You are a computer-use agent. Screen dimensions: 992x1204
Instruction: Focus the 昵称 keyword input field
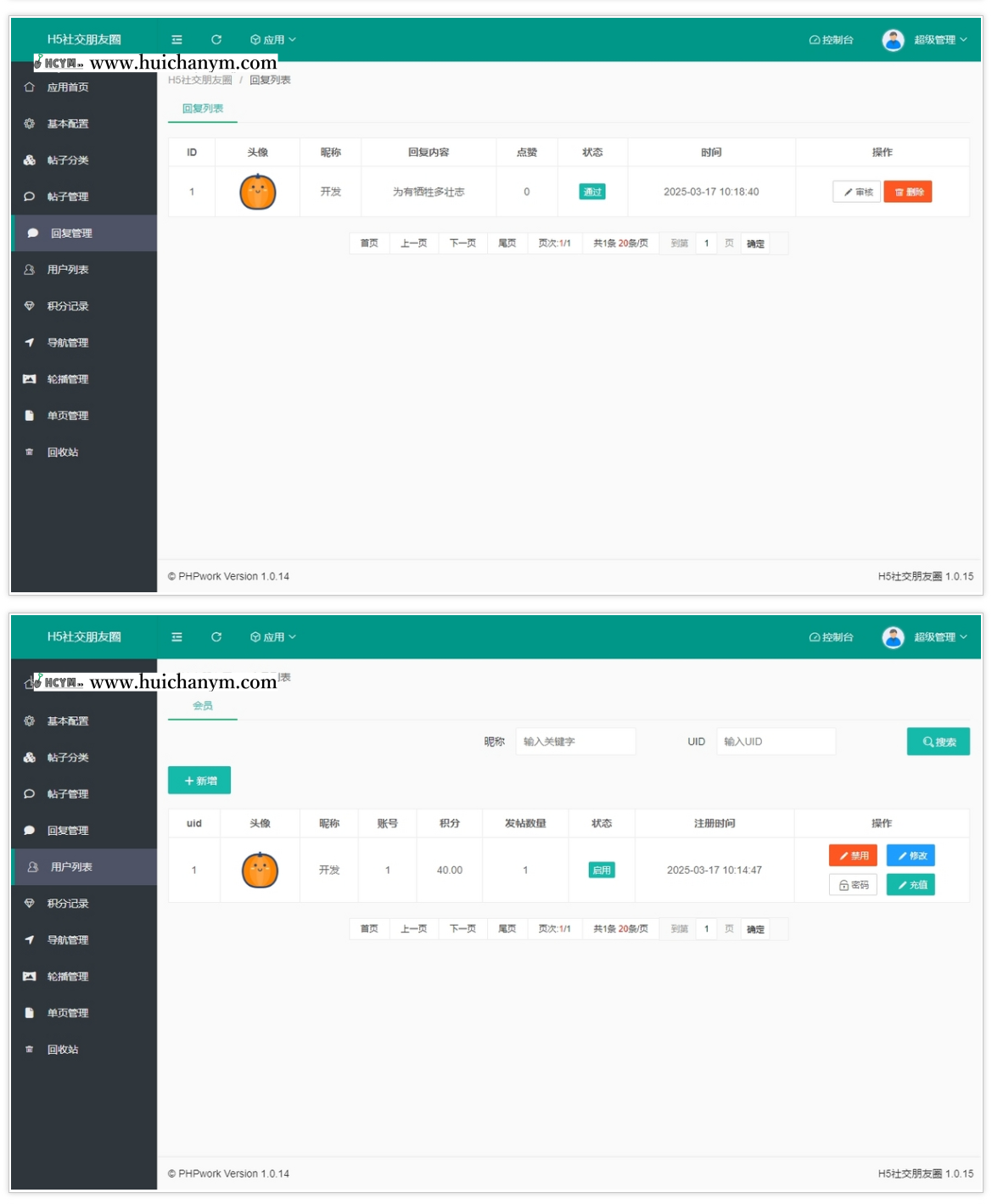(x=574, y=742)
